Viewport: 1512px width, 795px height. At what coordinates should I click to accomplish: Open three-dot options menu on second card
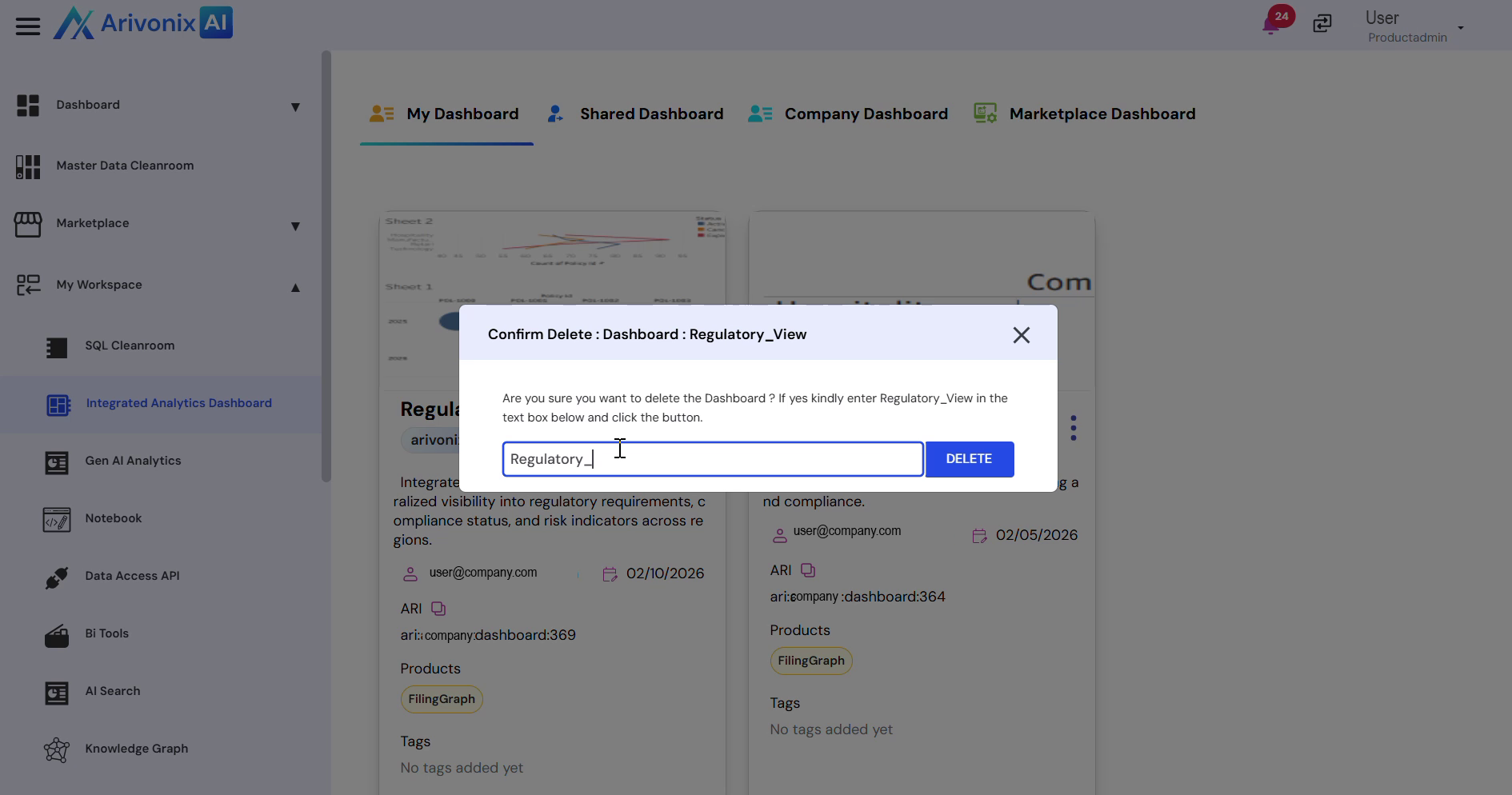(1073, 428)
